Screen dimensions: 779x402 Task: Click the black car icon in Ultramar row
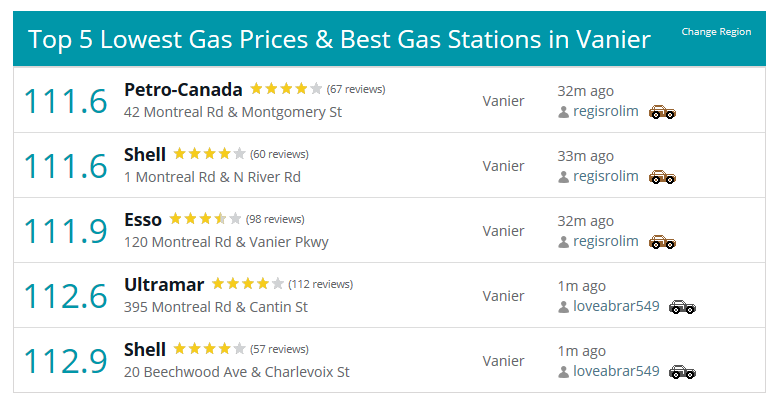pos(683,307)
